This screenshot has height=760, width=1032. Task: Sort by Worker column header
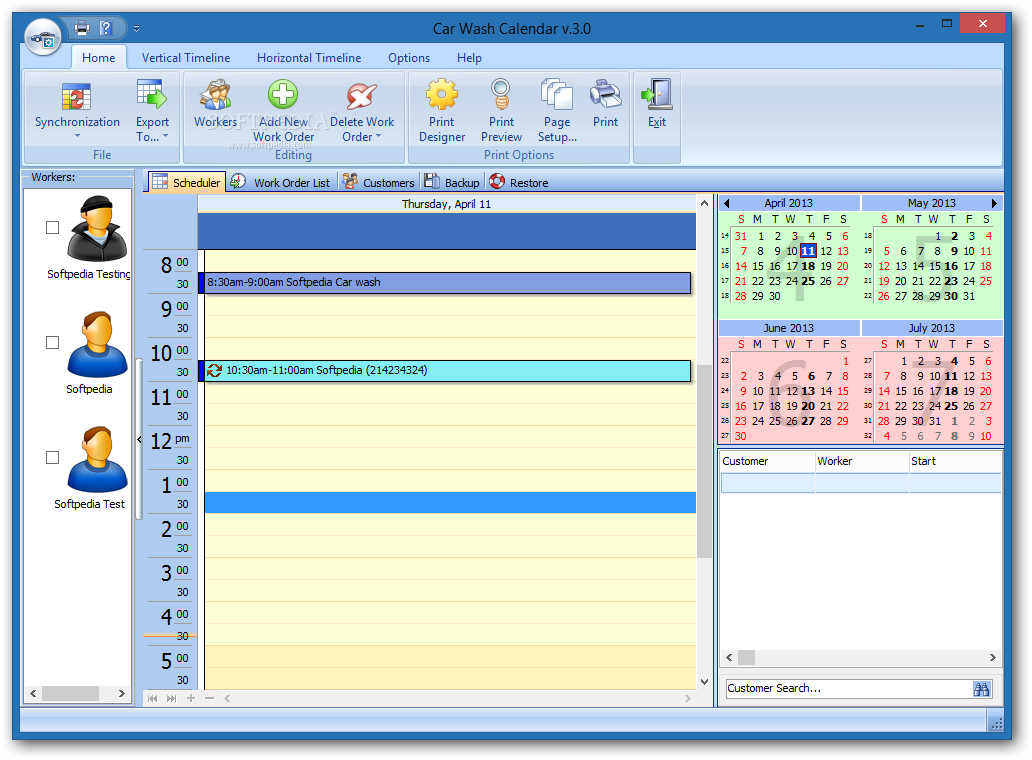tap(862, 461)
